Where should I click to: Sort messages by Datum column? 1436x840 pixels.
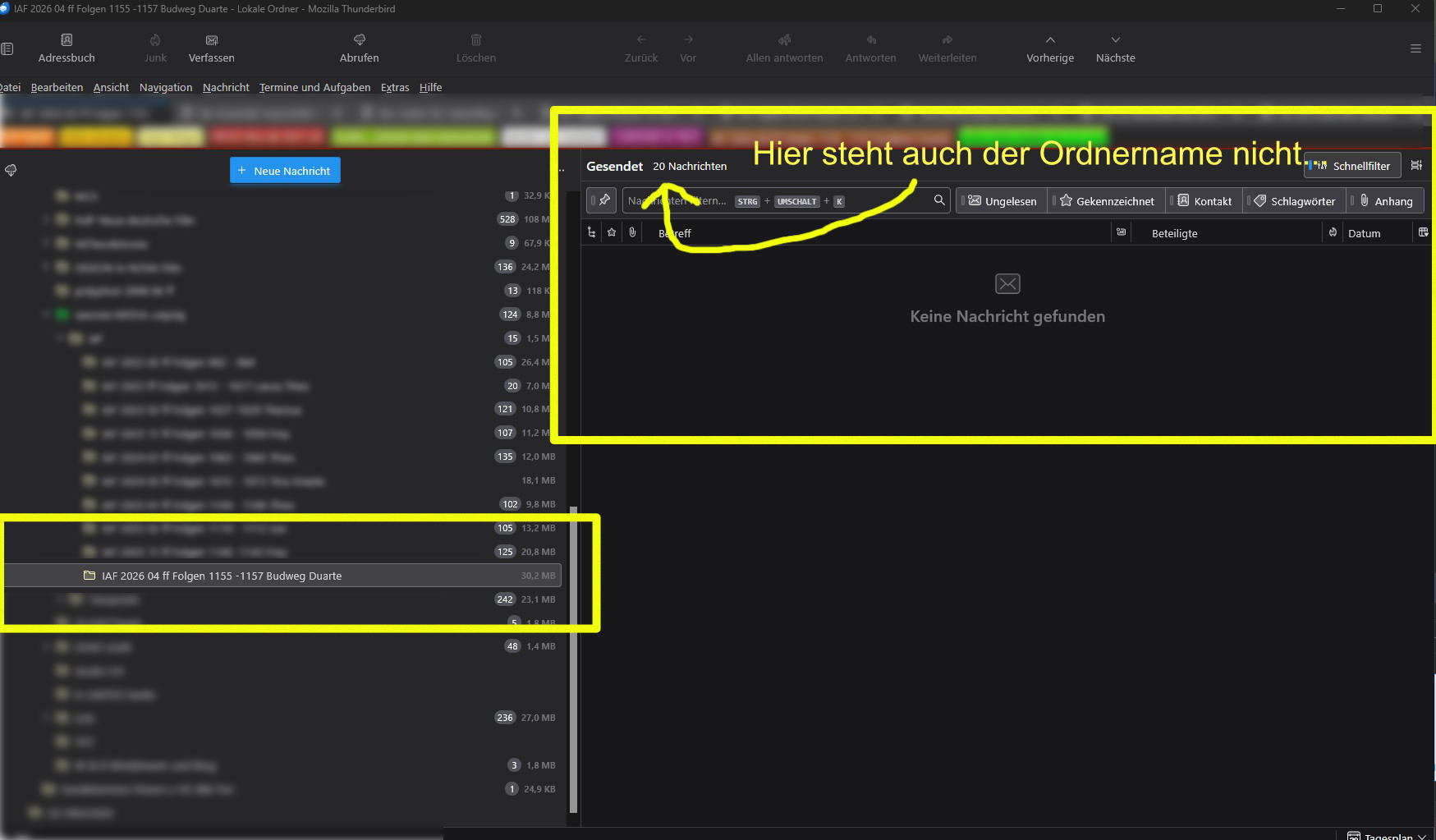pos(1378,233)
